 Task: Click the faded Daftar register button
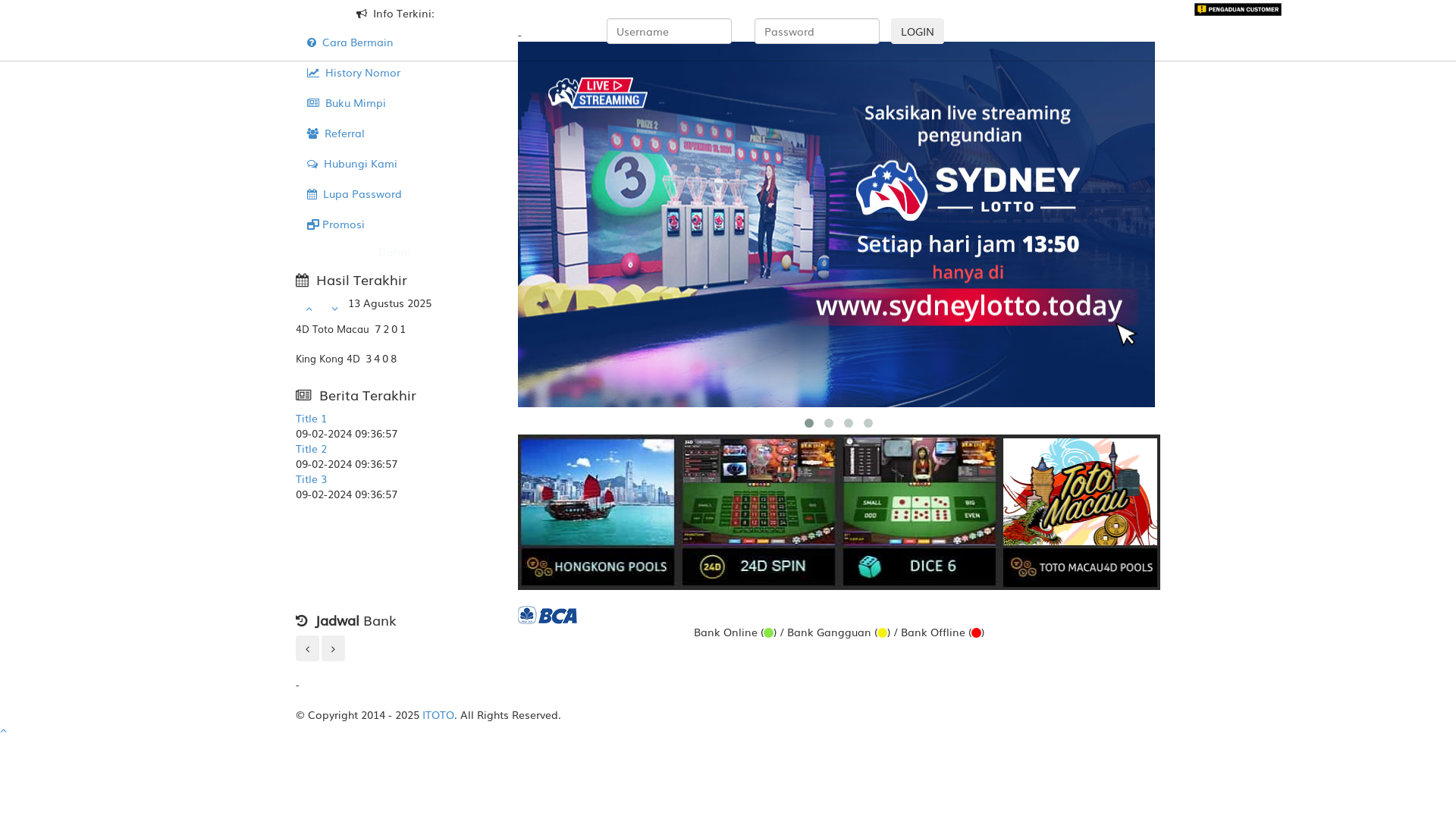(394, 252)
